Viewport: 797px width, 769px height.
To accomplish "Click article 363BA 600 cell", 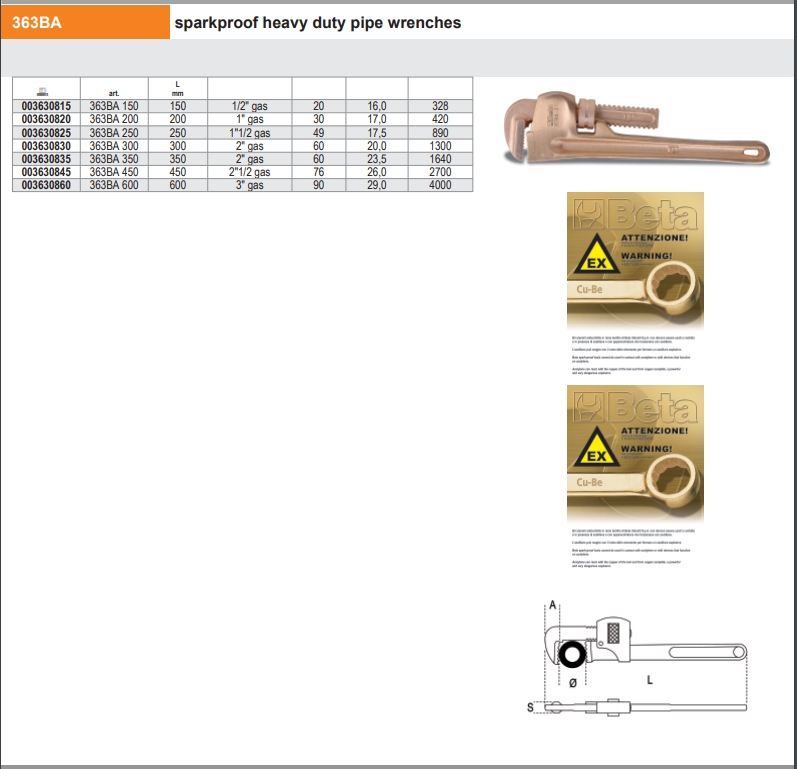I will pyautogui.click(x=114, y=185).
